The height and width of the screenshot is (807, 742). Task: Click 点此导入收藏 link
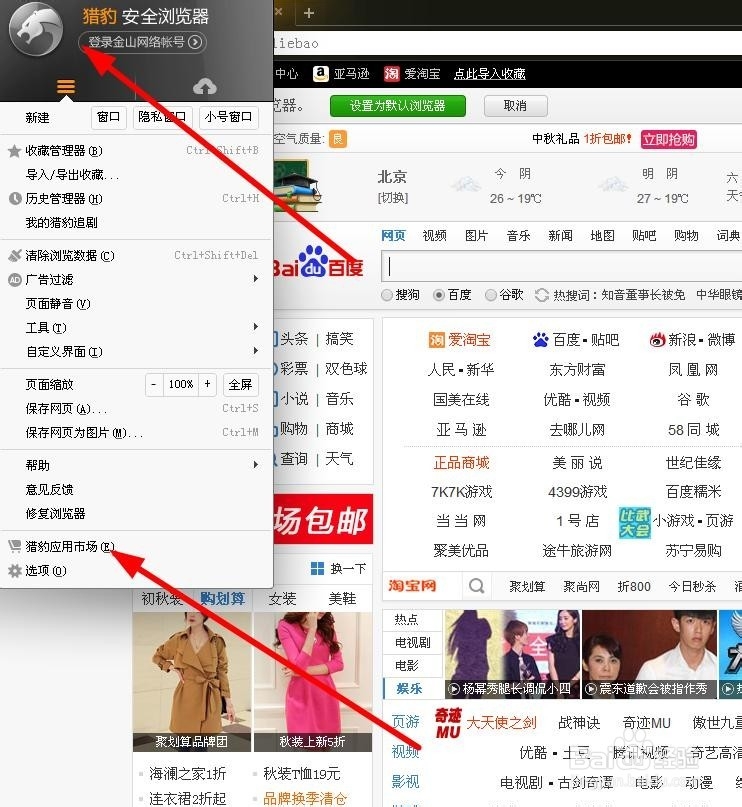coord(489,74)
